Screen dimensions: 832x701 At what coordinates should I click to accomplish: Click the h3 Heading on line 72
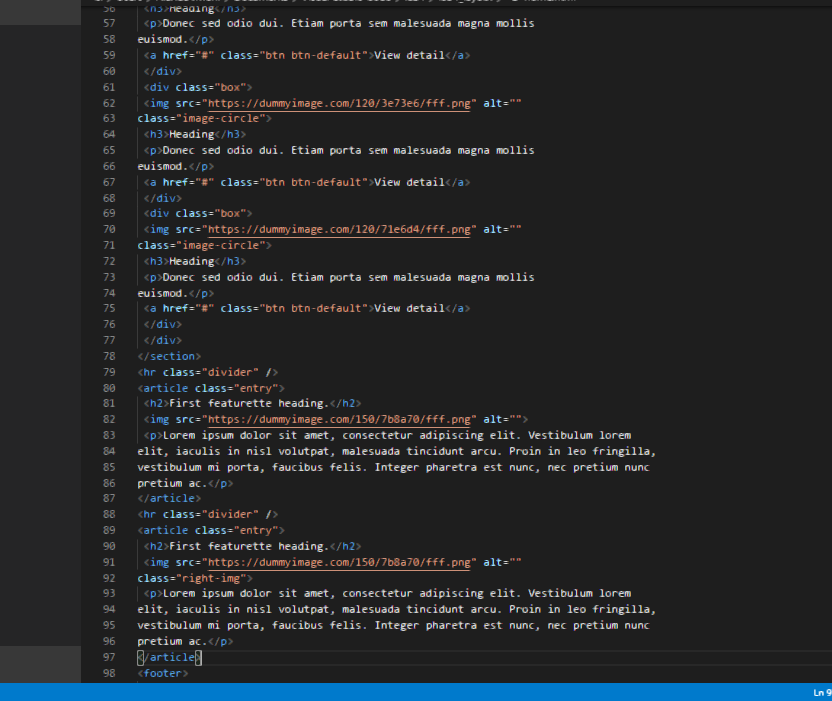tap(195, 261)
